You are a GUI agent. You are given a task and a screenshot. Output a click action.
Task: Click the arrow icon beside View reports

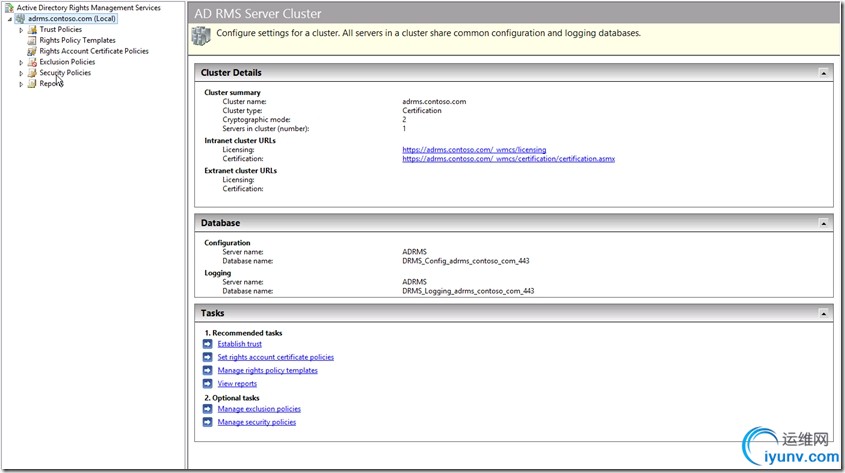(x=207, y=384)
